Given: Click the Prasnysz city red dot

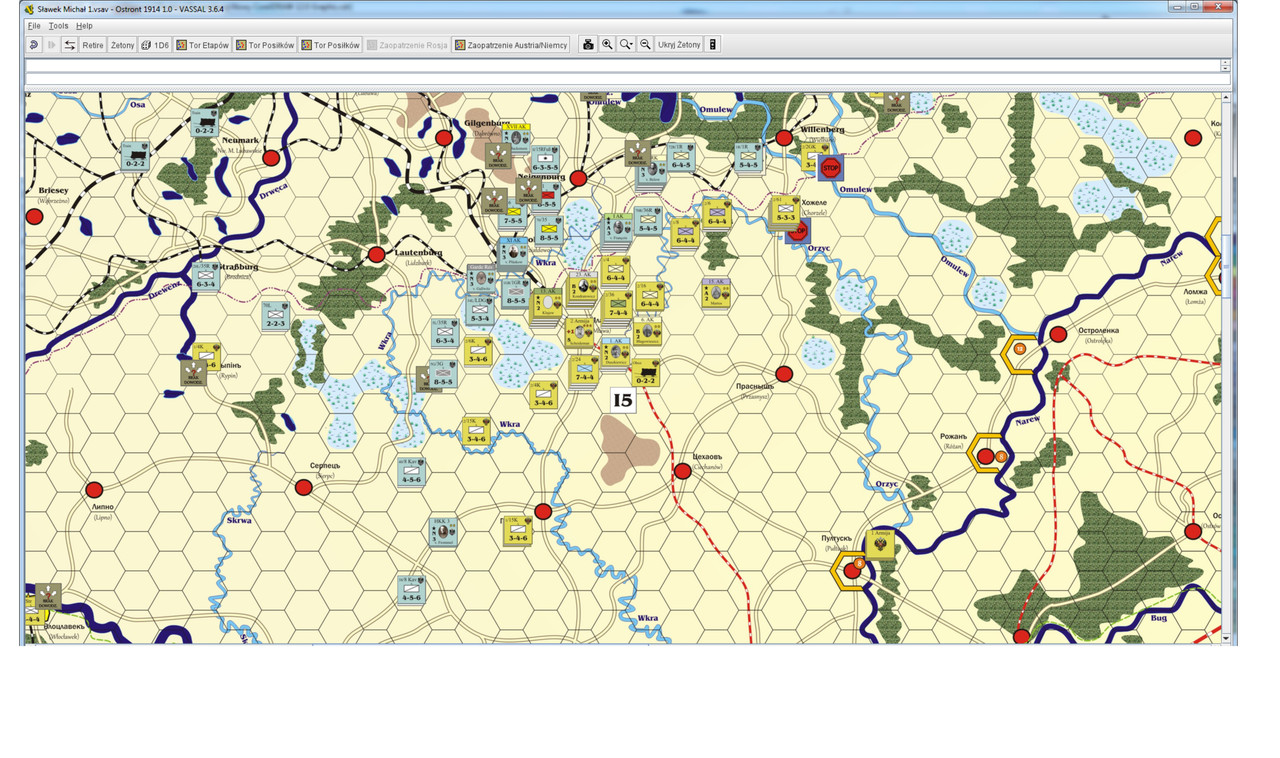Looking at the screenshot, I should [x=784, y=374].
